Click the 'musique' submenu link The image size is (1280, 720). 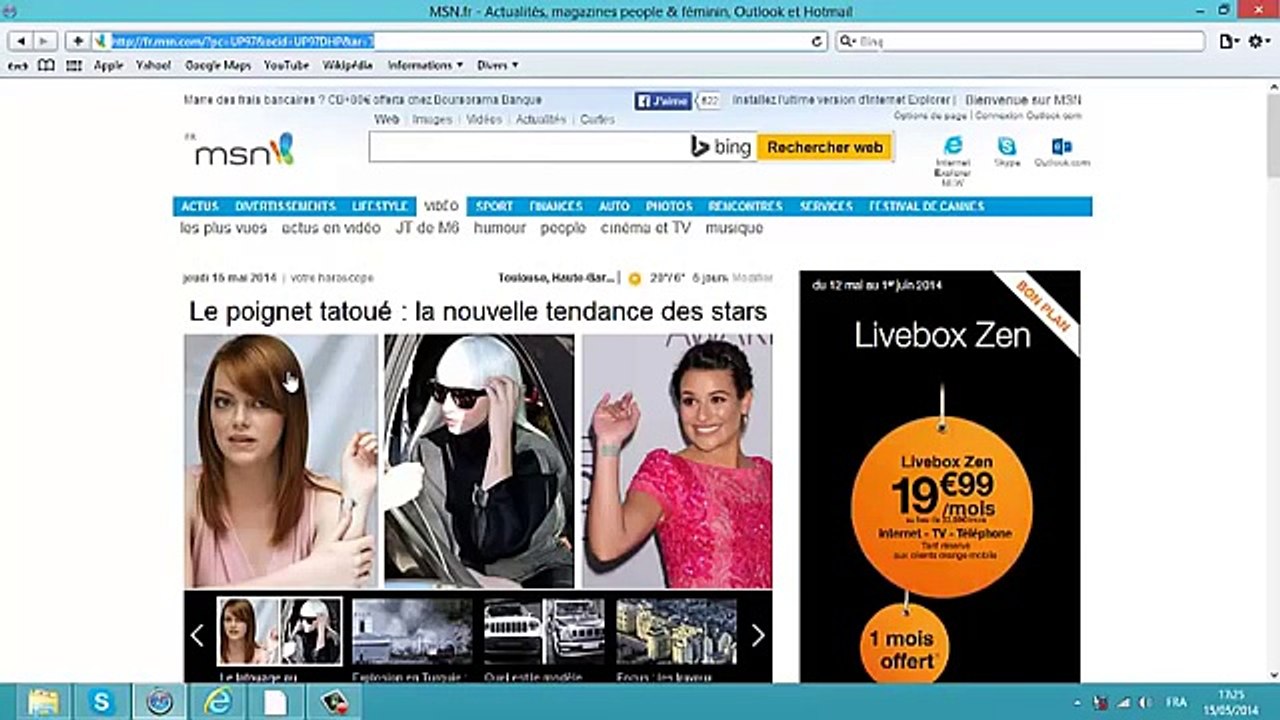[734, 228]
